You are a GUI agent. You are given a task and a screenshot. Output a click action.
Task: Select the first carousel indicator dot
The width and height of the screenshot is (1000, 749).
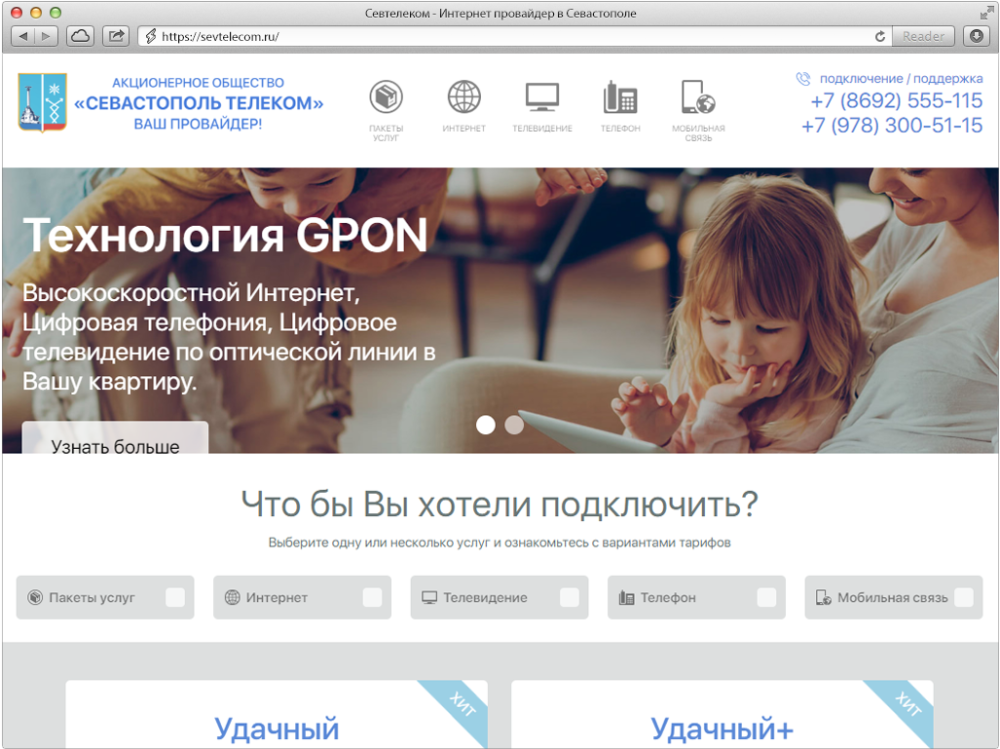coord(487,425)
